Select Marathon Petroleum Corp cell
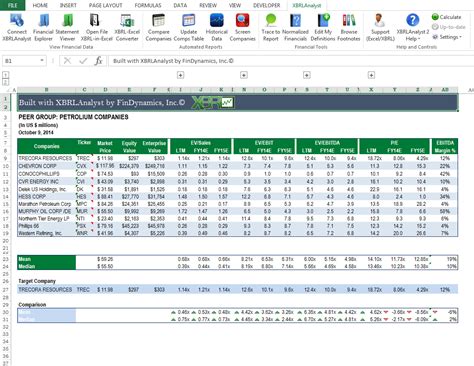Screen dimensions: 474x366 46,204
